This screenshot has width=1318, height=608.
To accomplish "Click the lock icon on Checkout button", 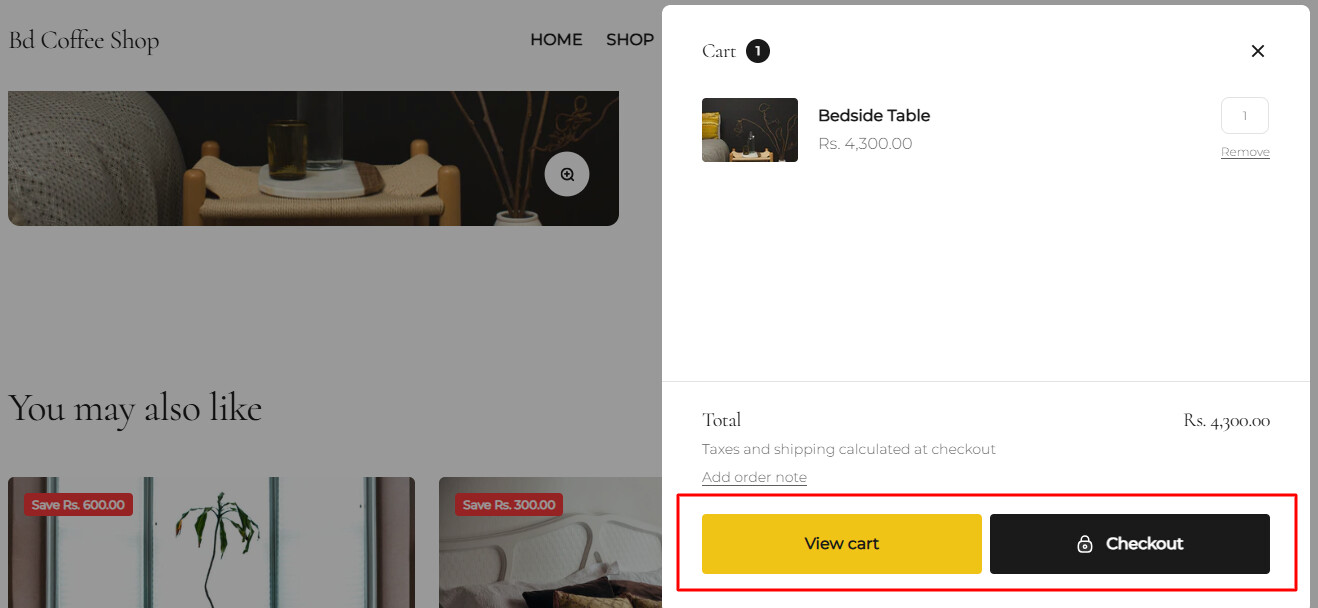I will [x=1084, y=544].
